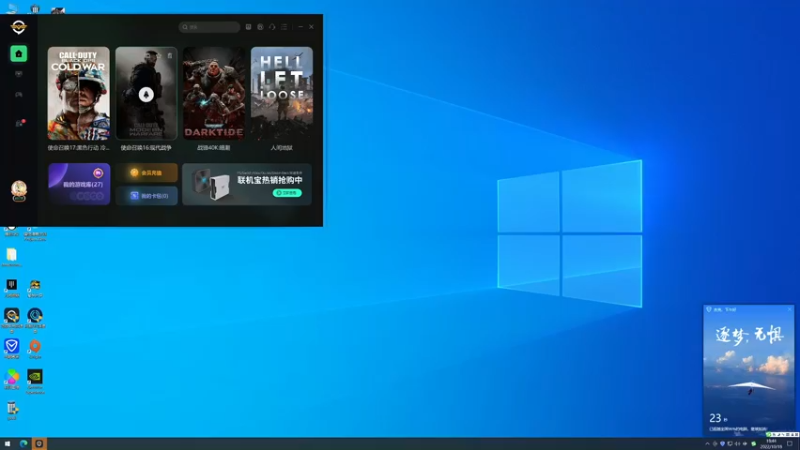Open the hamburger menu in launcher title bar
Viewport: 800px width, 450px height.
(x=284, y=27)
